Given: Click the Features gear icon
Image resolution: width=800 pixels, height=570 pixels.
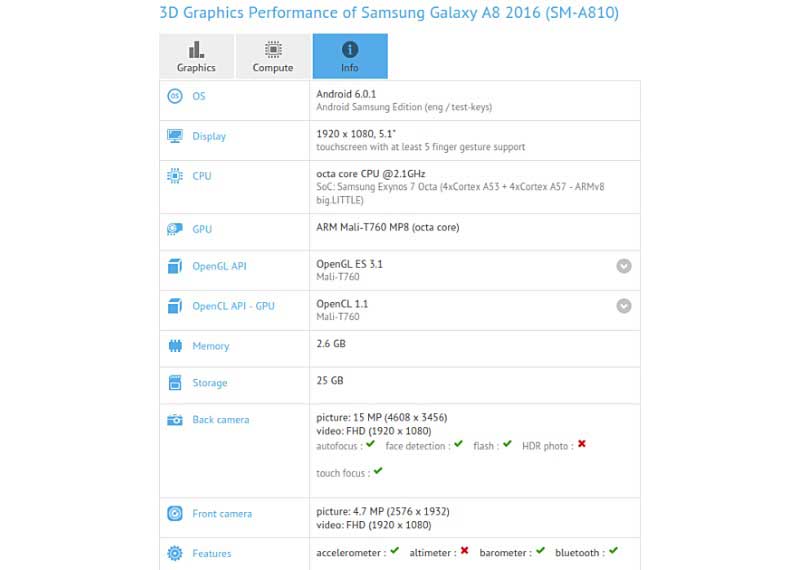Looking at the screenshot, I should click(175, 553).
